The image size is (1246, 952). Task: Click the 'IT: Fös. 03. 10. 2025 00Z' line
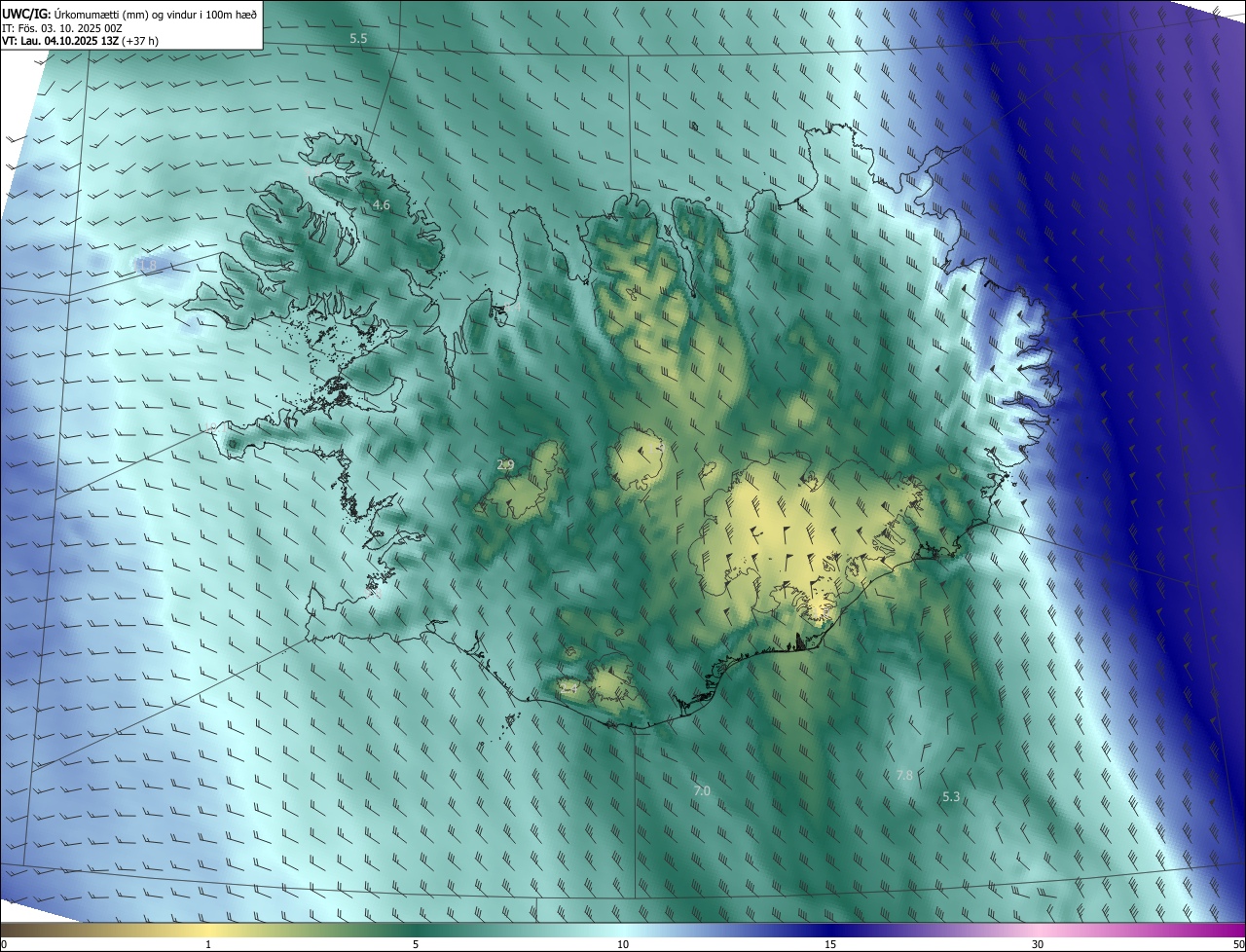pos(62,27)
